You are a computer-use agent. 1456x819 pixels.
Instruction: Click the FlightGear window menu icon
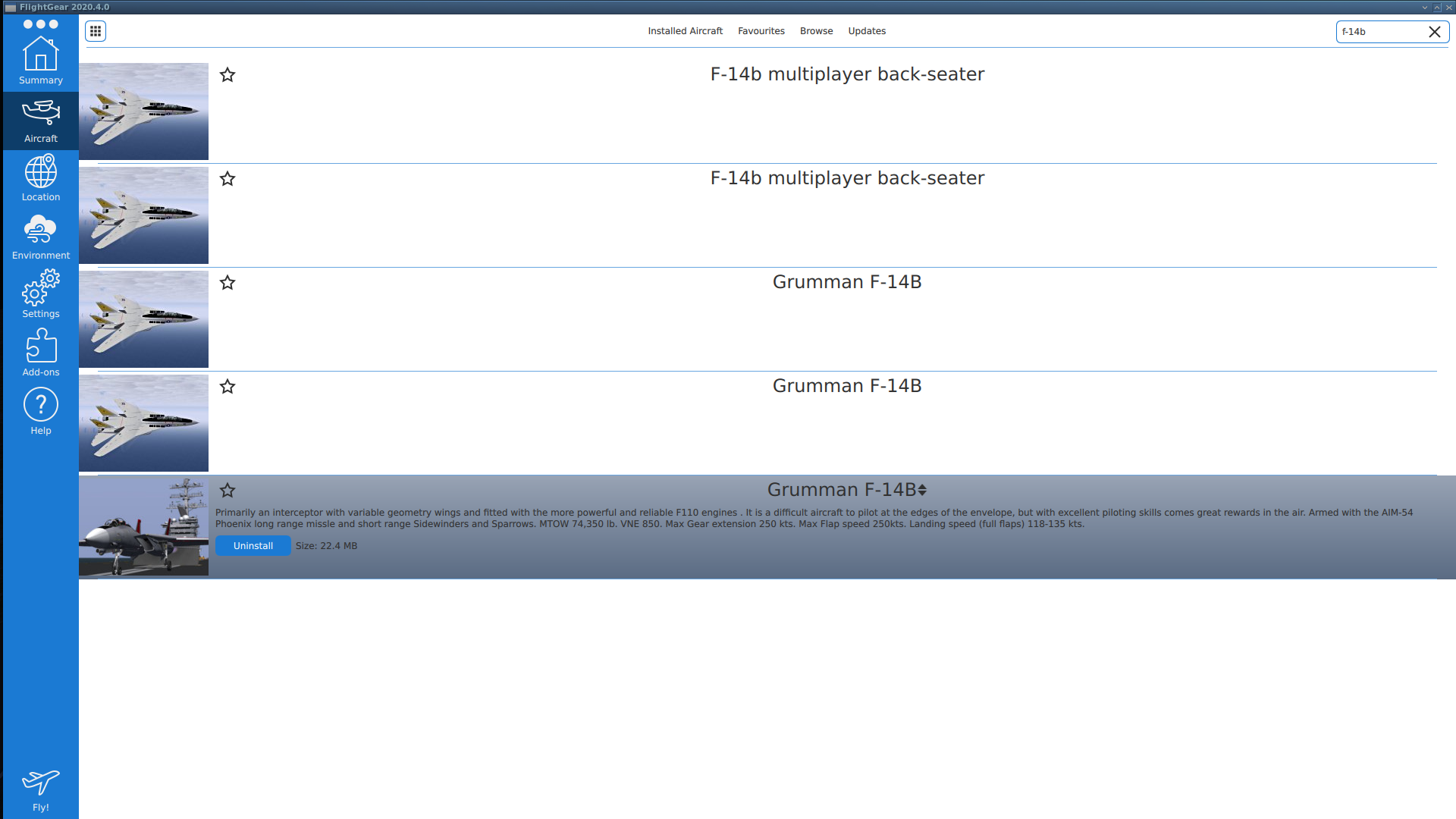coord(11,7)
